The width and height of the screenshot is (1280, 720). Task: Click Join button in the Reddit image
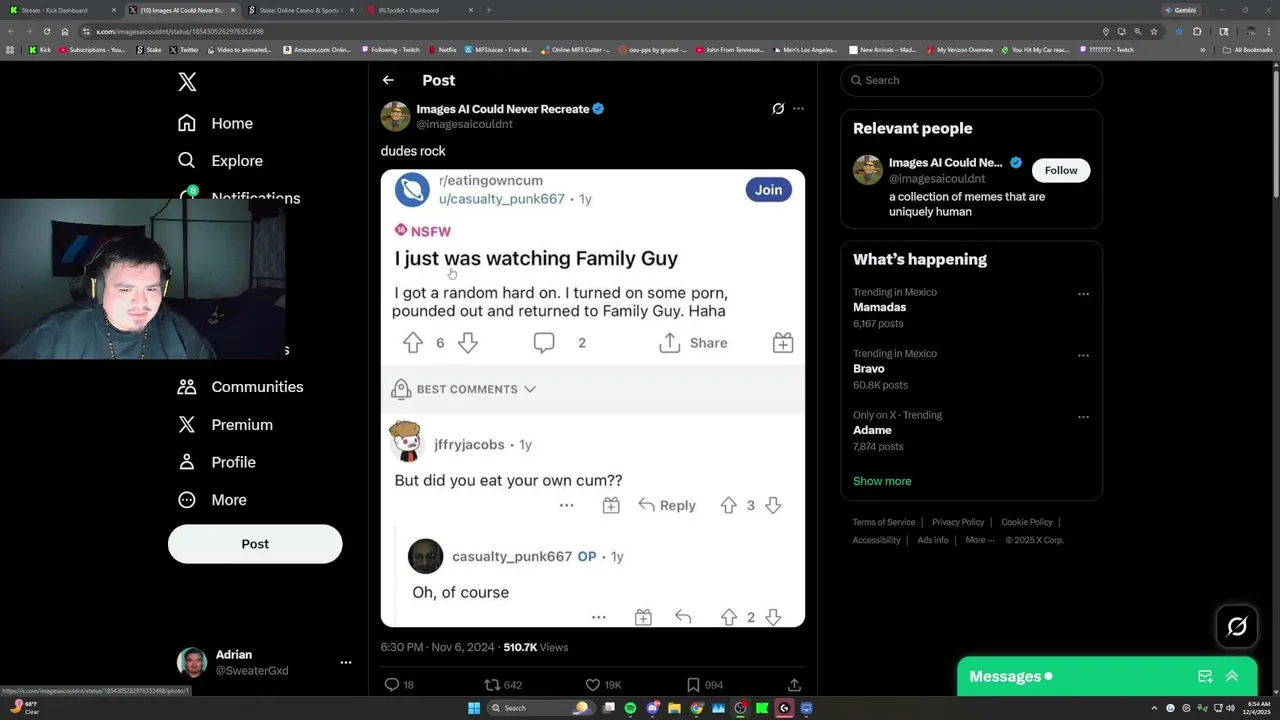pos(768,190)
